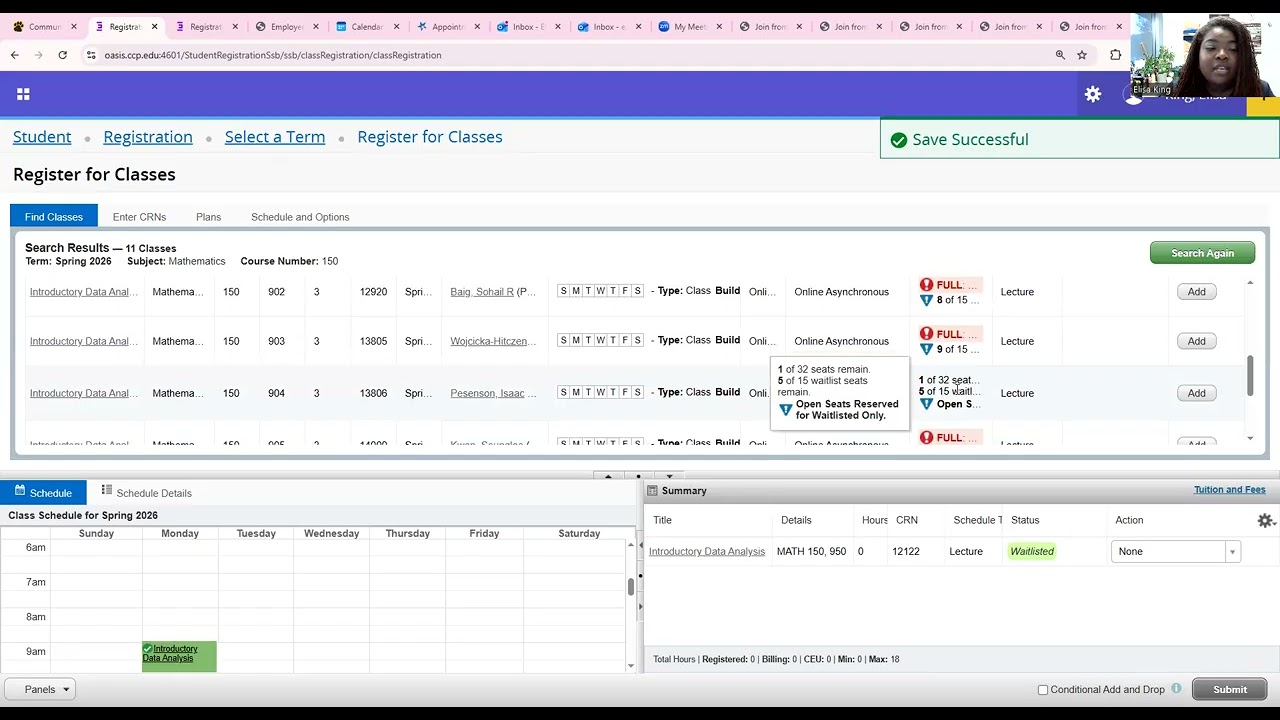Add section 903 with its Add button
1280x720 pixels.
[x=1196, y=341]
